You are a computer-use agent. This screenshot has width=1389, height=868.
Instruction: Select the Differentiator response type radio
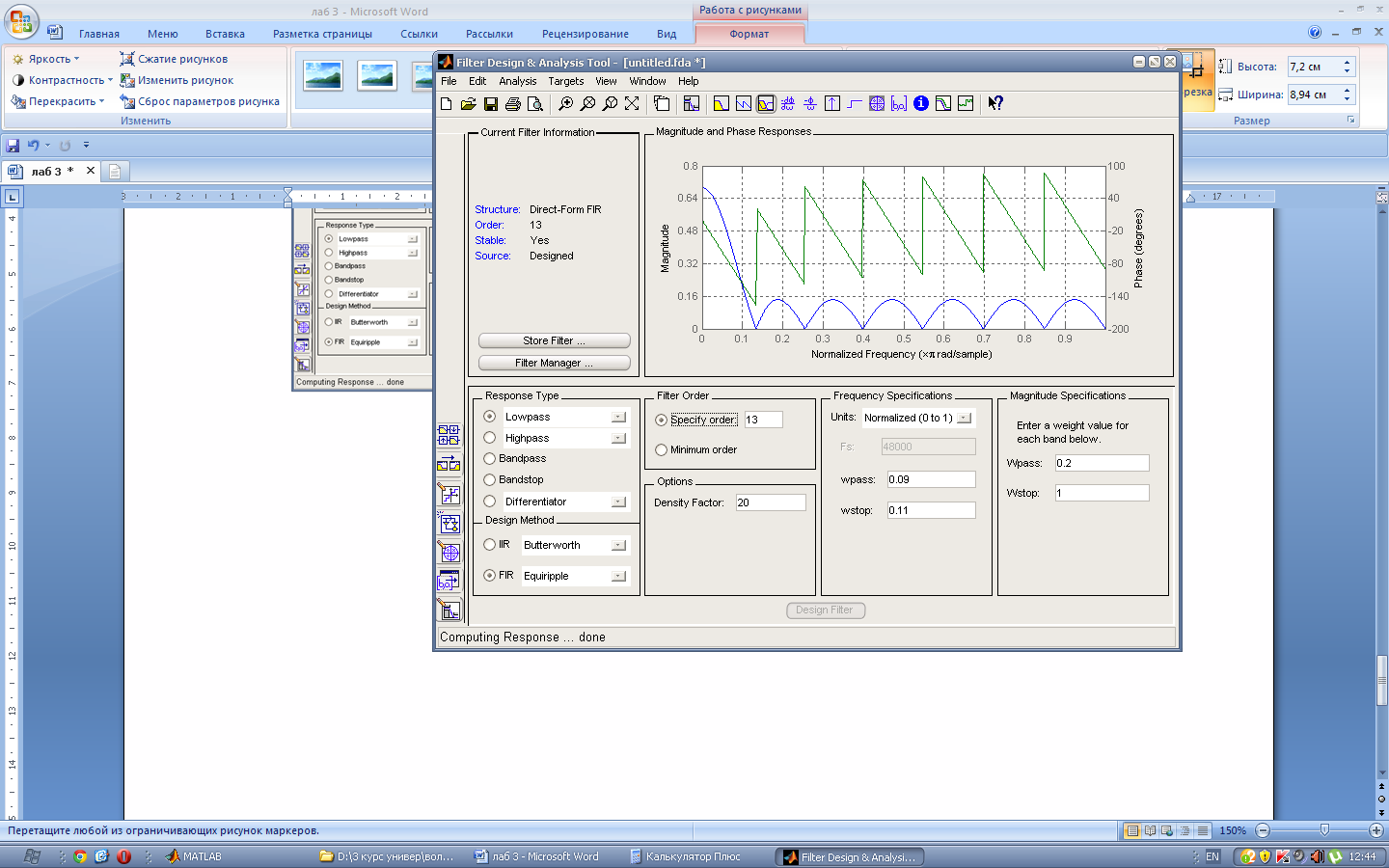point(490,502)
